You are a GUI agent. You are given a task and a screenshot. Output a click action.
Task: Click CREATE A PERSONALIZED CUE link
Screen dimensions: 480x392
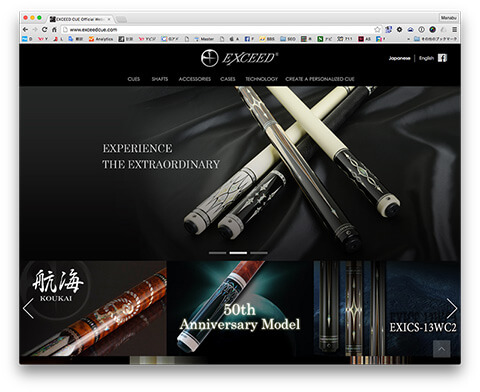point(320,79)
